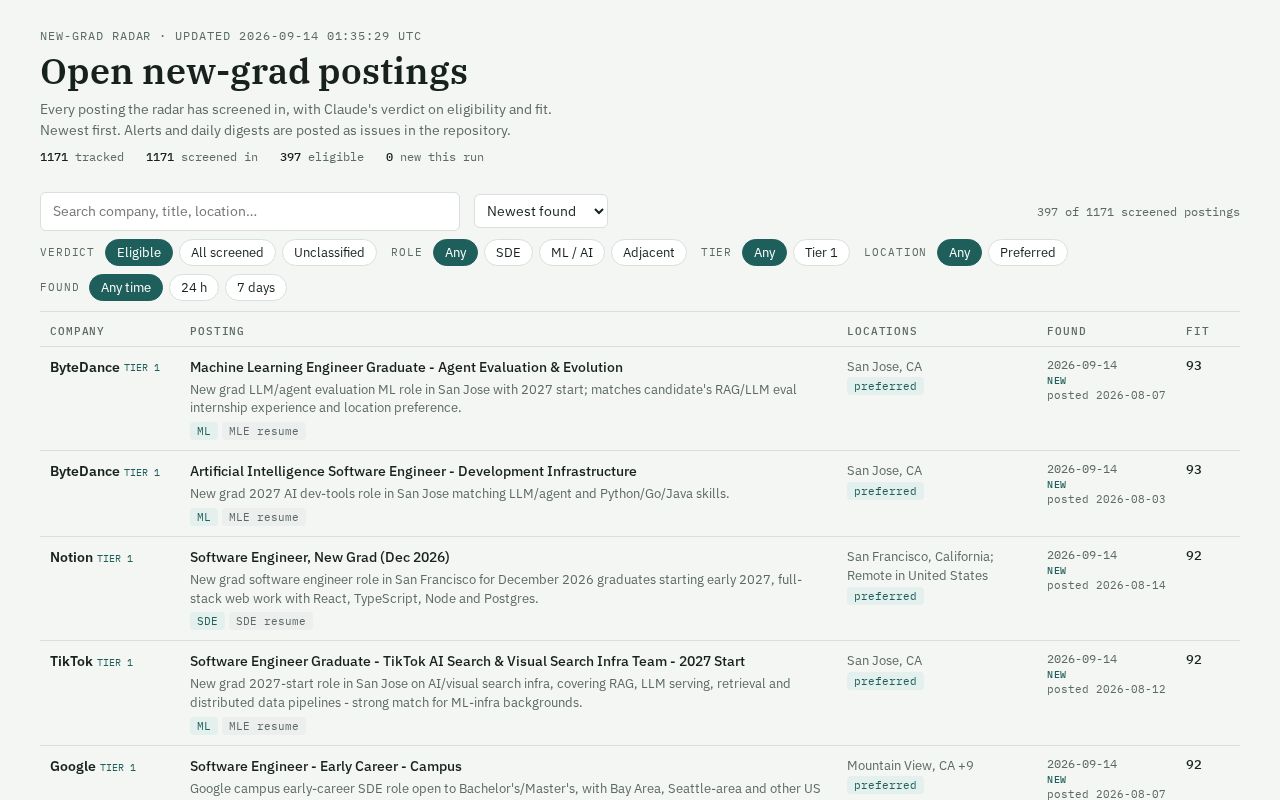Focus the search company, title, location field
Viewport: 1280px width, 800px height.
pos(250,211)
